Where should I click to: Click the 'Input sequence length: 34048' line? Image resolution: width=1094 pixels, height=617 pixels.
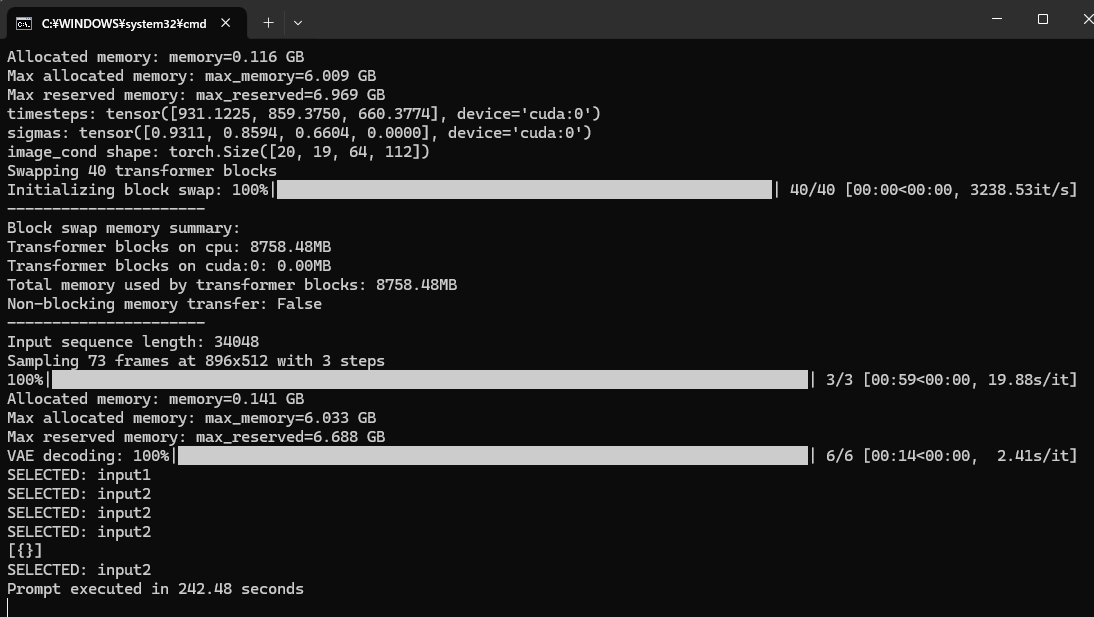133,342
